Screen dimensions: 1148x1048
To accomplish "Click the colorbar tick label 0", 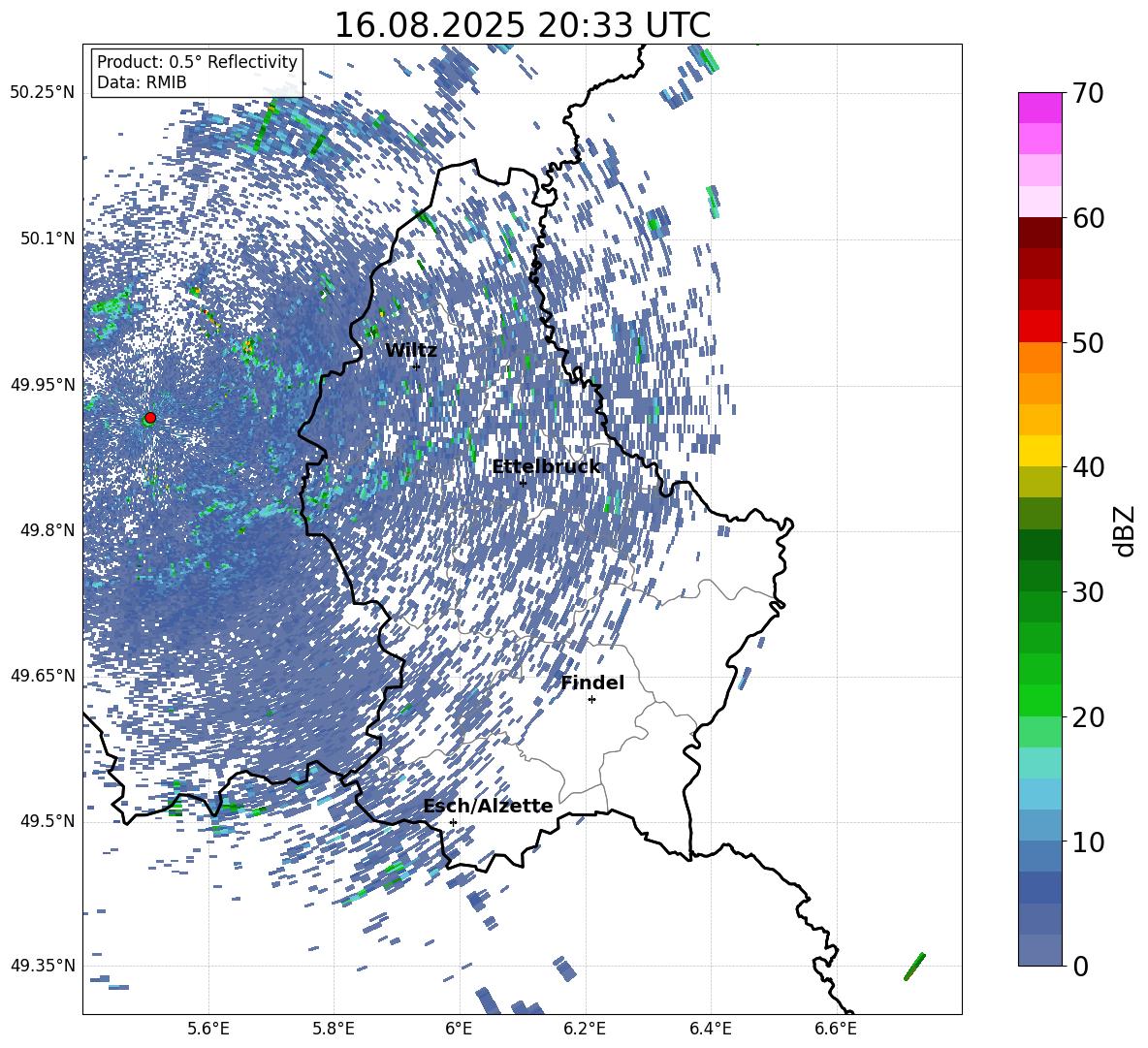I will 1080,966.
